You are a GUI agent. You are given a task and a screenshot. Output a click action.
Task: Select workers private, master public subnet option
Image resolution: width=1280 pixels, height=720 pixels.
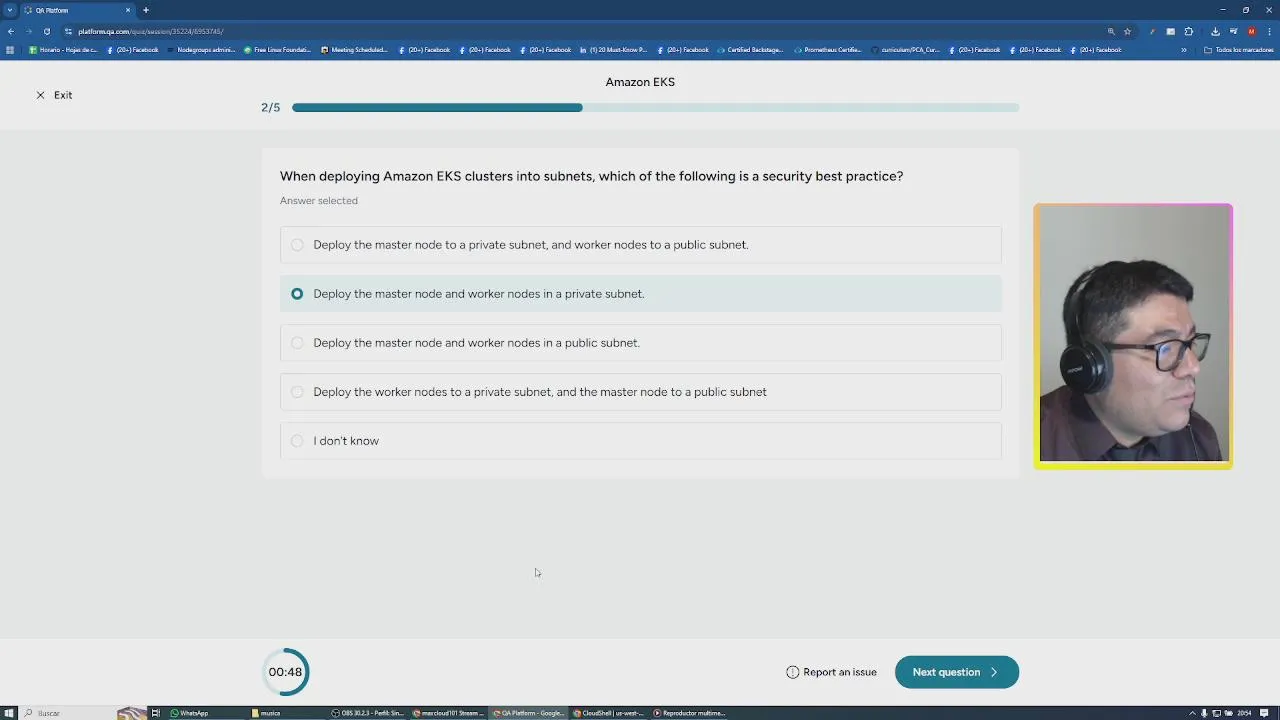641,392
